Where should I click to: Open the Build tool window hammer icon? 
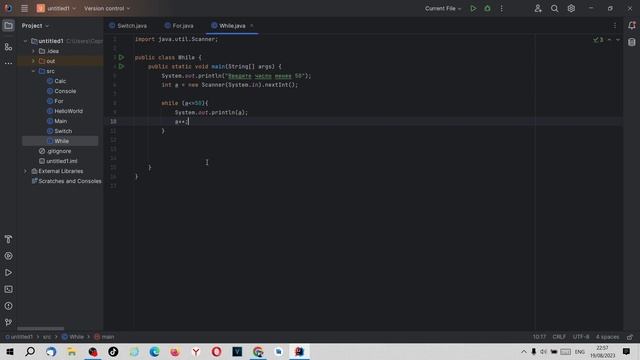click(x=8, y=239)
